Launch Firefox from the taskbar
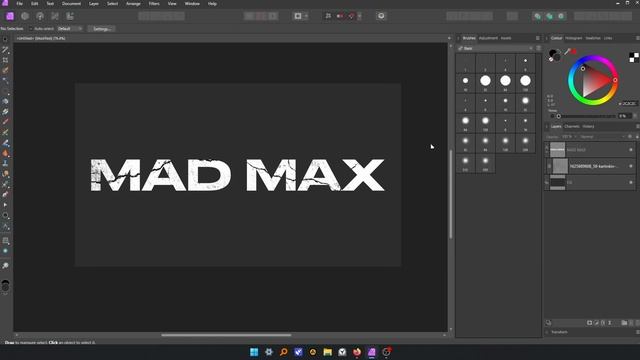The height and width of the screenshot is (360, 640). tap(357, 352)
